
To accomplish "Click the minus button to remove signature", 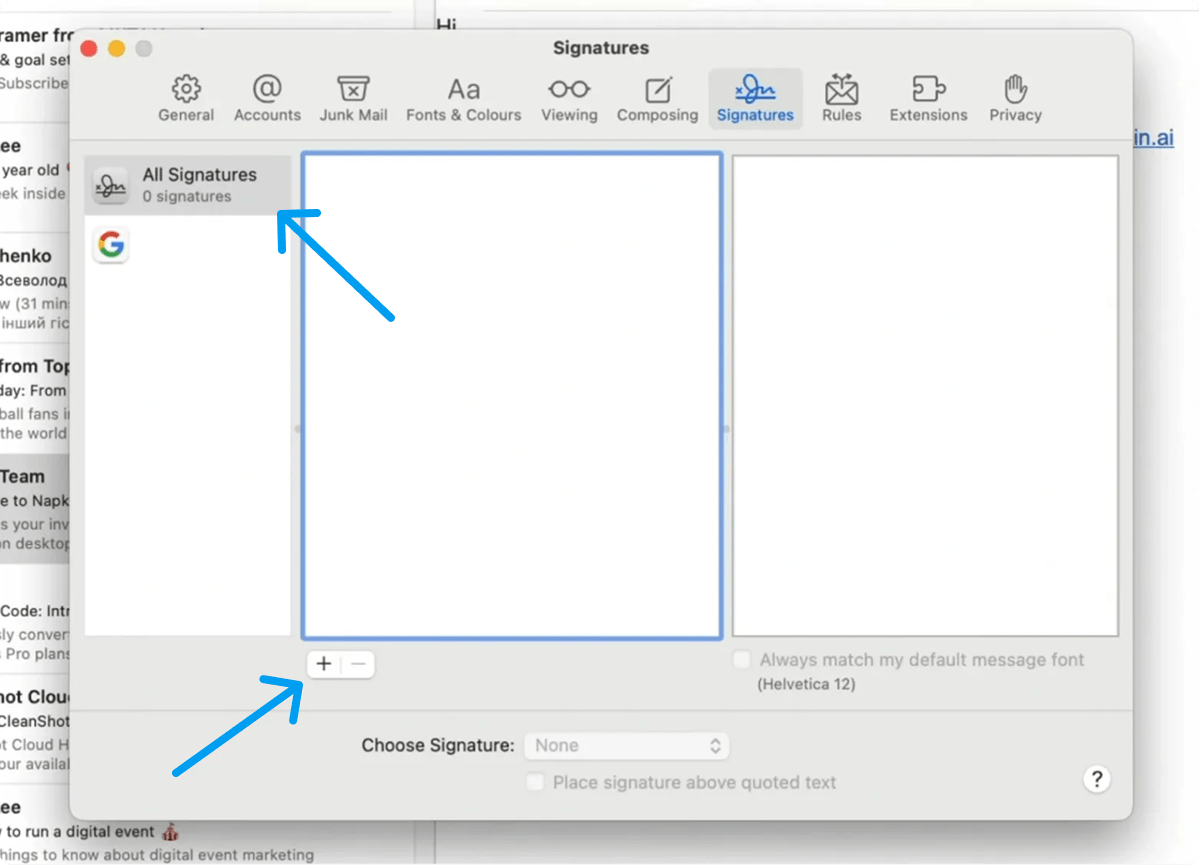I will click(x=358, y=664).
